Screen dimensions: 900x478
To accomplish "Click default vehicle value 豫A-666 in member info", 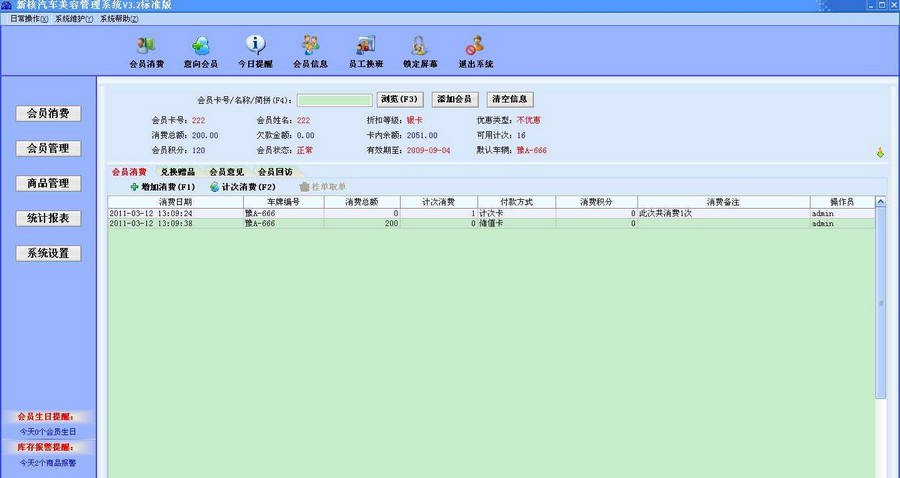I will (532, 150).
